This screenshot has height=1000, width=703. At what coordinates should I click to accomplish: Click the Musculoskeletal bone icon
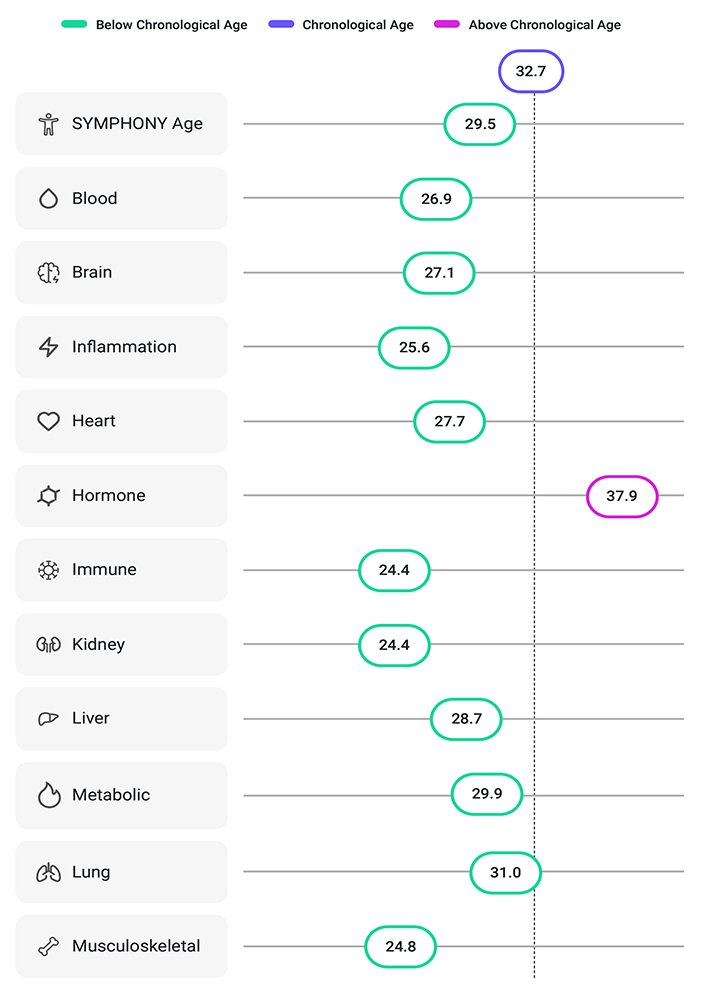(x=48, y=946)
